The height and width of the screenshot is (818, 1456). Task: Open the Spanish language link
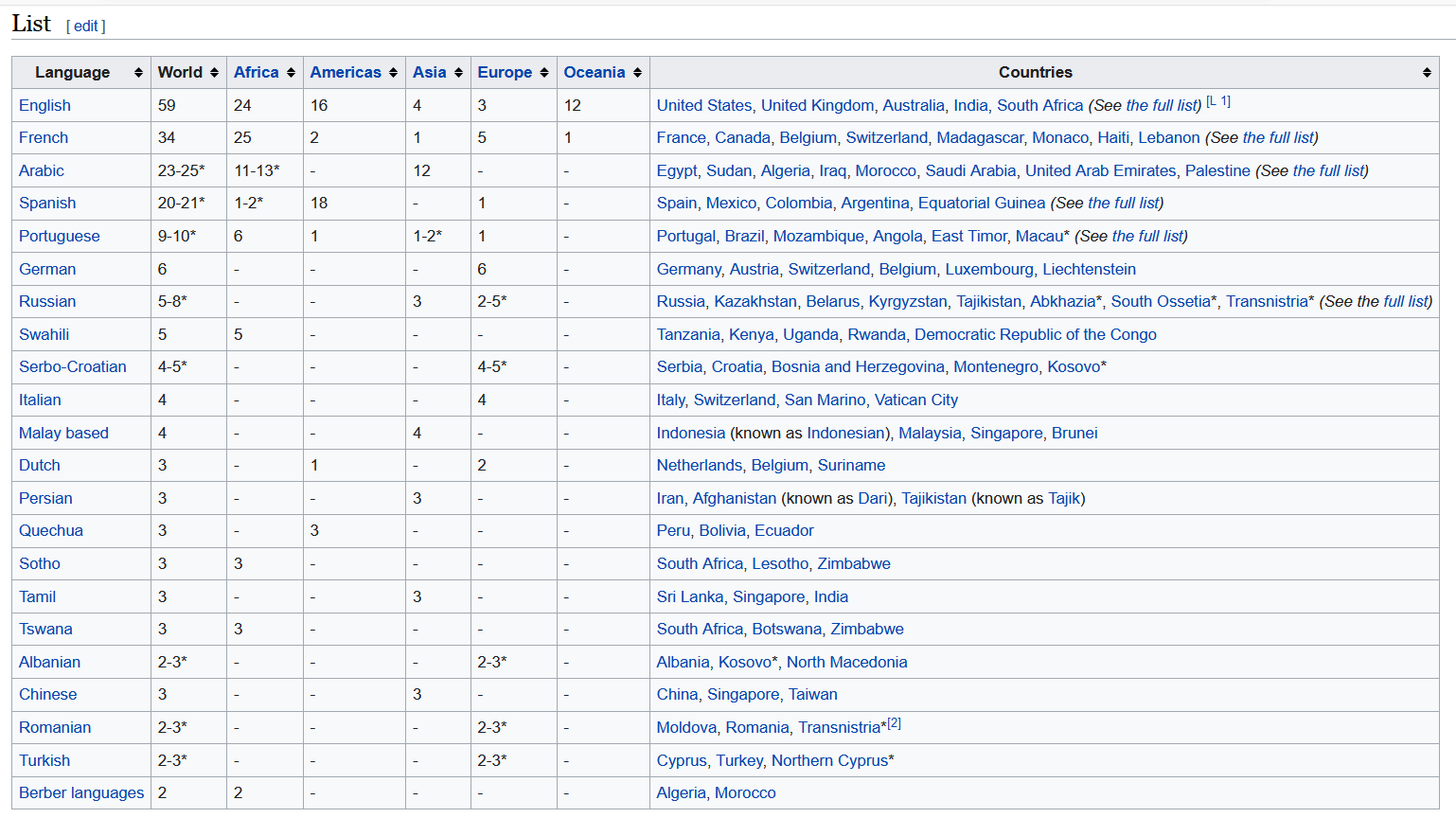pyautogui.click(x=47, y=203)
